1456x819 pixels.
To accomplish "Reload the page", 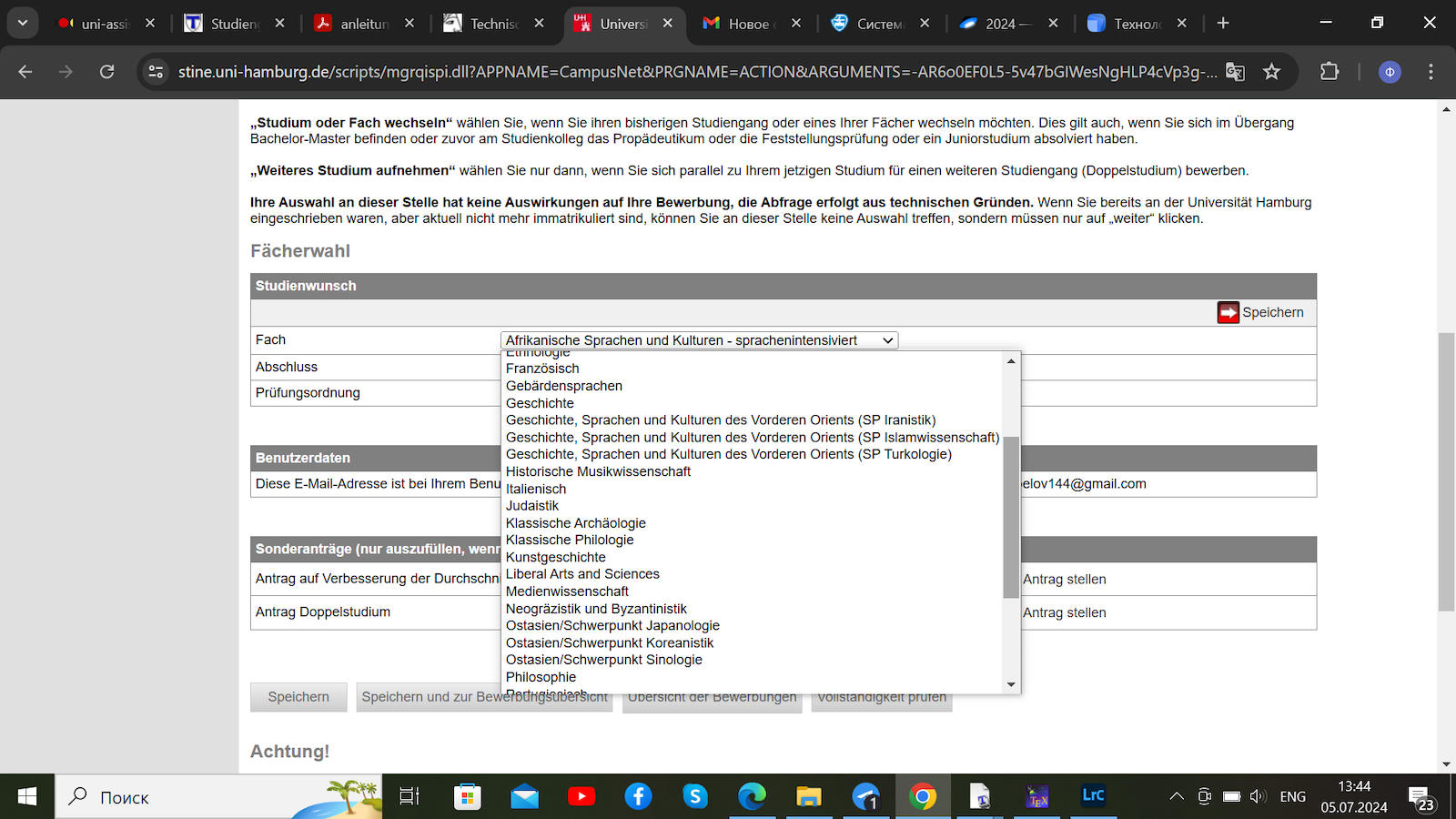I will [x=106, y=72].
